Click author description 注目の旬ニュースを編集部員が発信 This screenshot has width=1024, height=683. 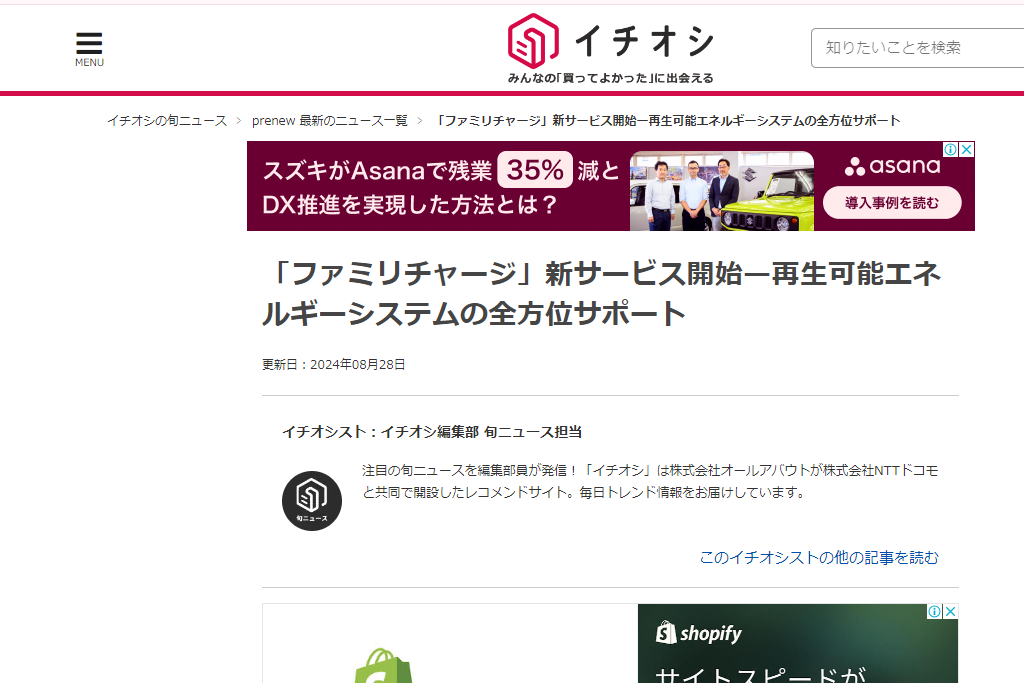click(x=650, y=481)
